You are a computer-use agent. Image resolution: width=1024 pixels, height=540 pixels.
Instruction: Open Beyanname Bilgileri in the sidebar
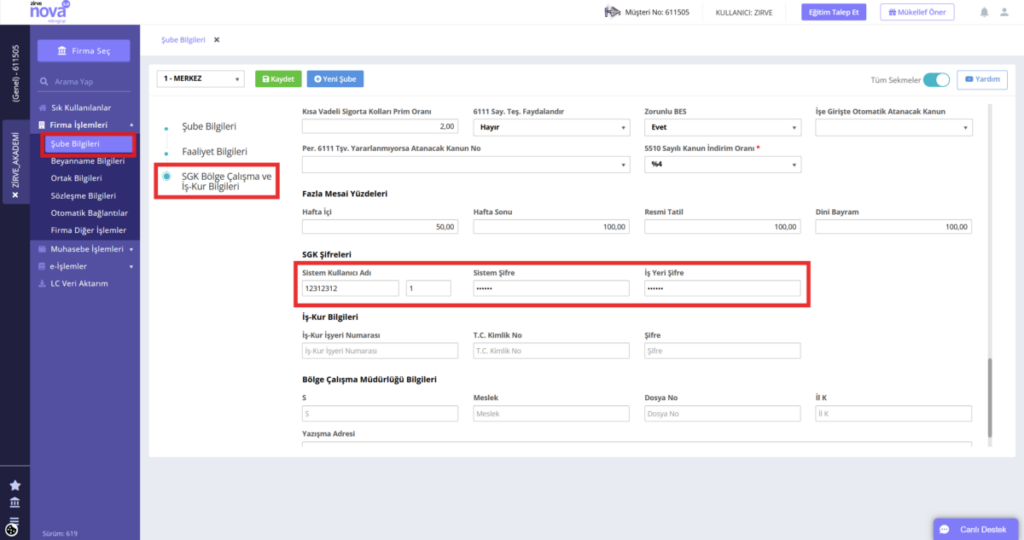click(x=88, y=161)
